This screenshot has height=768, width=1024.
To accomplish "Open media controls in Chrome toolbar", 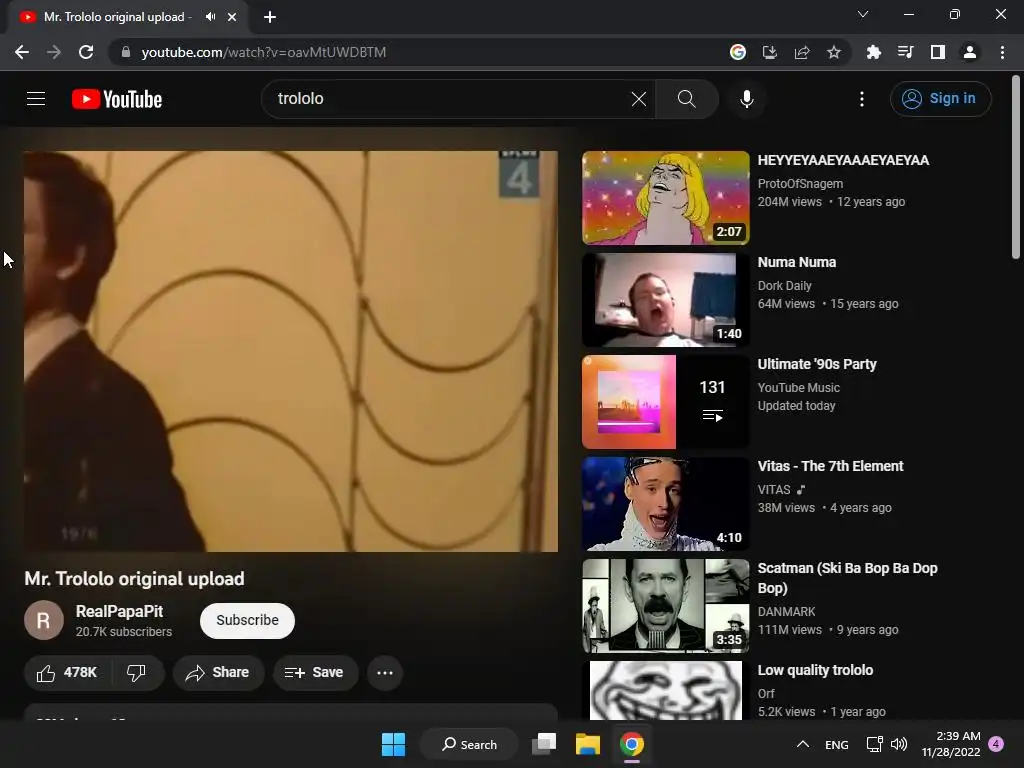I will tap(905, 52).
